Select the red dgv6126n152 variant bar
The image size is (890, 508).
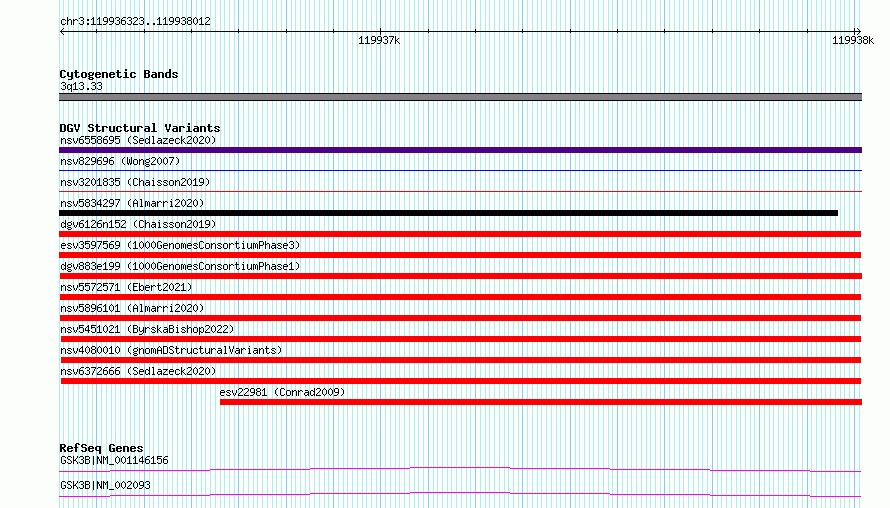click(460, 234)
